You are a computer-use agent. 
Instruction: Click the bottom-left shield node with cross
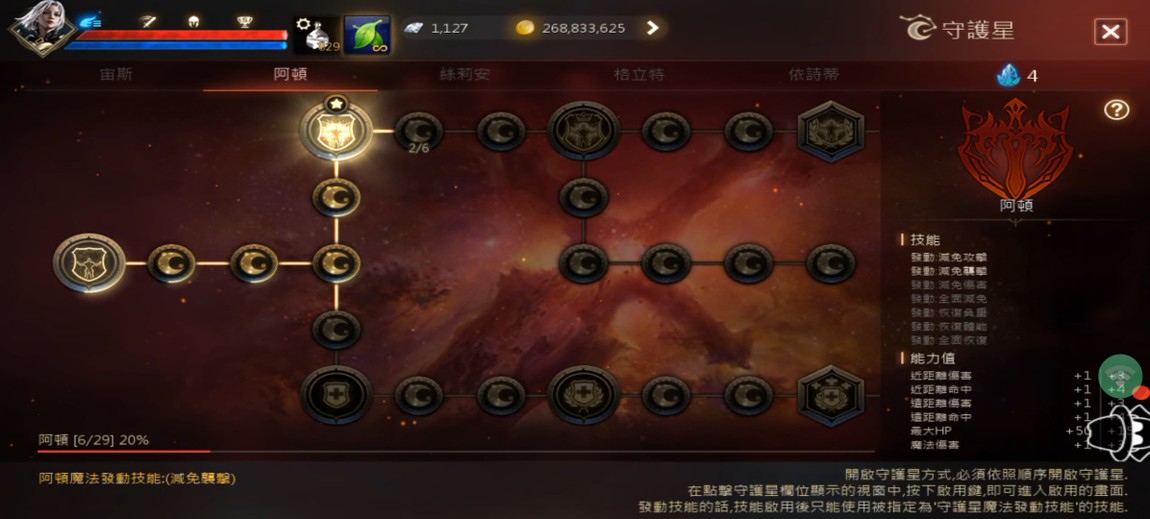tap(337, 395)
